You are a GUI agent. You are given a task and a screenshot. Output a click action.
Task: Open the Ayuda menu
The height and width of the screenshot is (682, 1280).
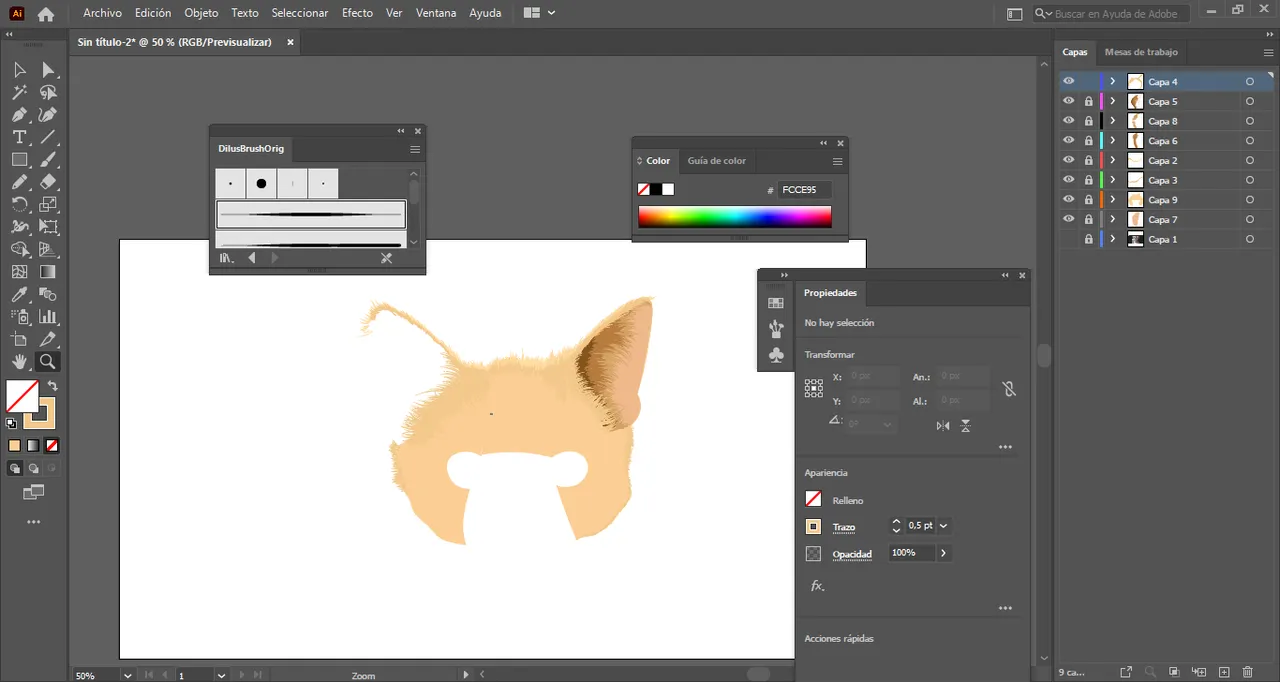coord(485,13)
